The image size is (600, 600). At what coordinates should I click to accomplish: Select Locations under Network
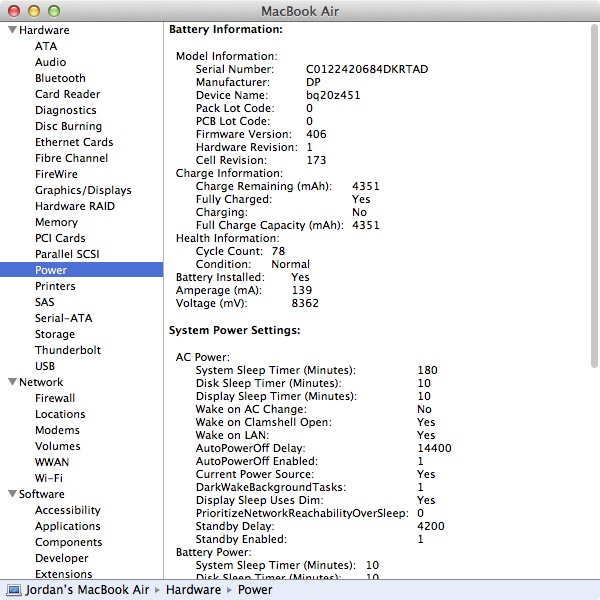(60, 414)
